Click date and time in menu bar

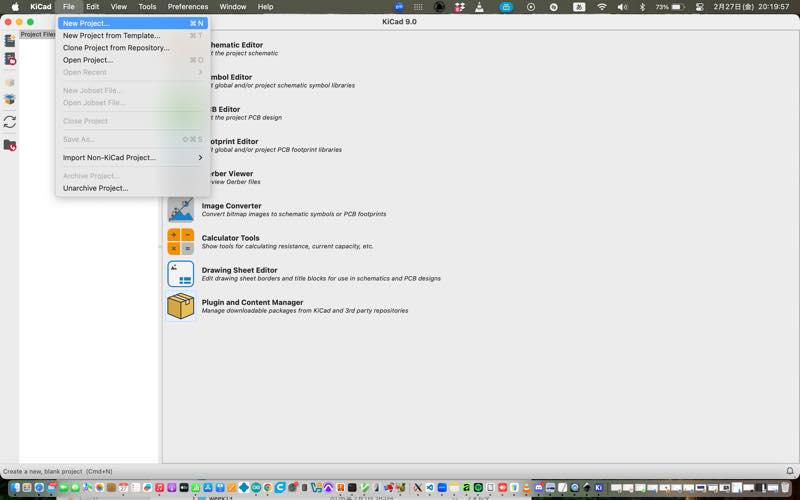(x=751, y=7)
